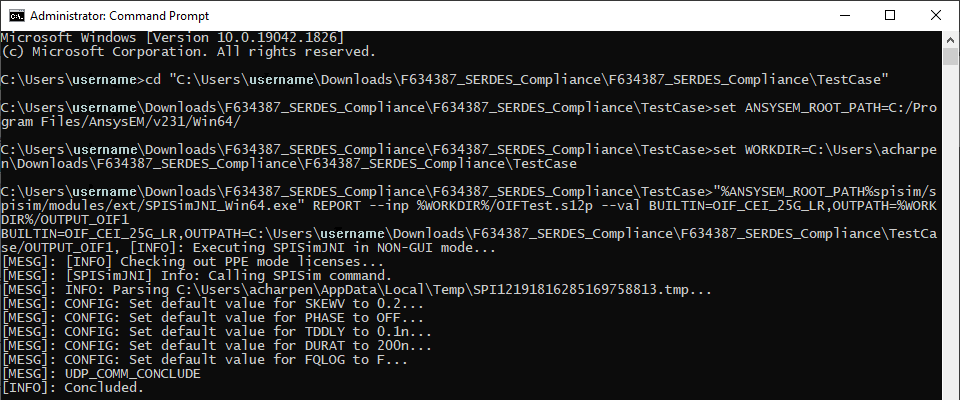
Task: Click the PHASE to OFF config line
Action: click(x=212, y=318)
